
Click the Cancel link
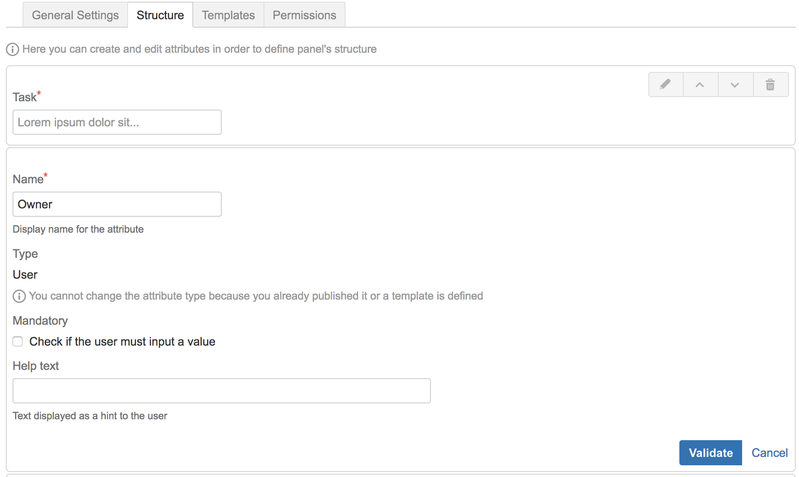pyautogui.click(x=769, y=453)
